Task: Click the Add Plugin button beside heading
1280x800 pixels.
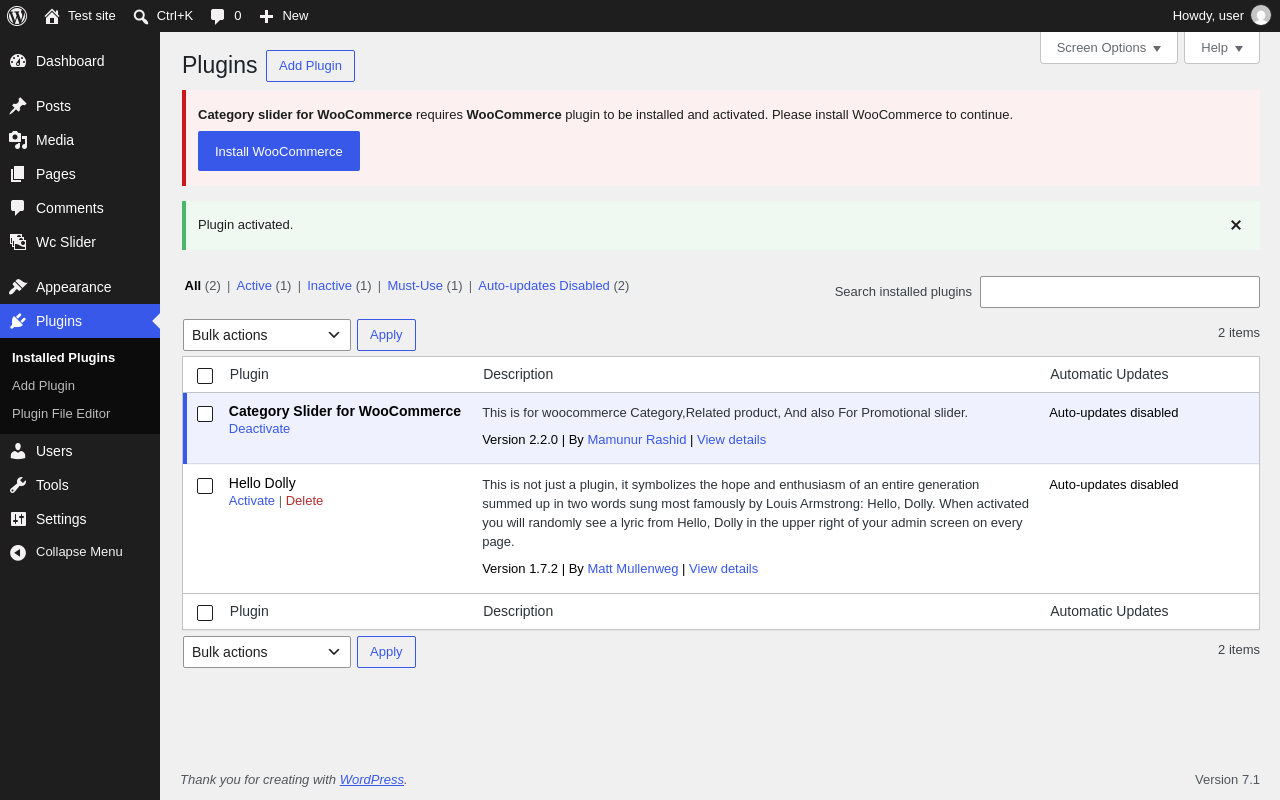Action: (310, 66)
